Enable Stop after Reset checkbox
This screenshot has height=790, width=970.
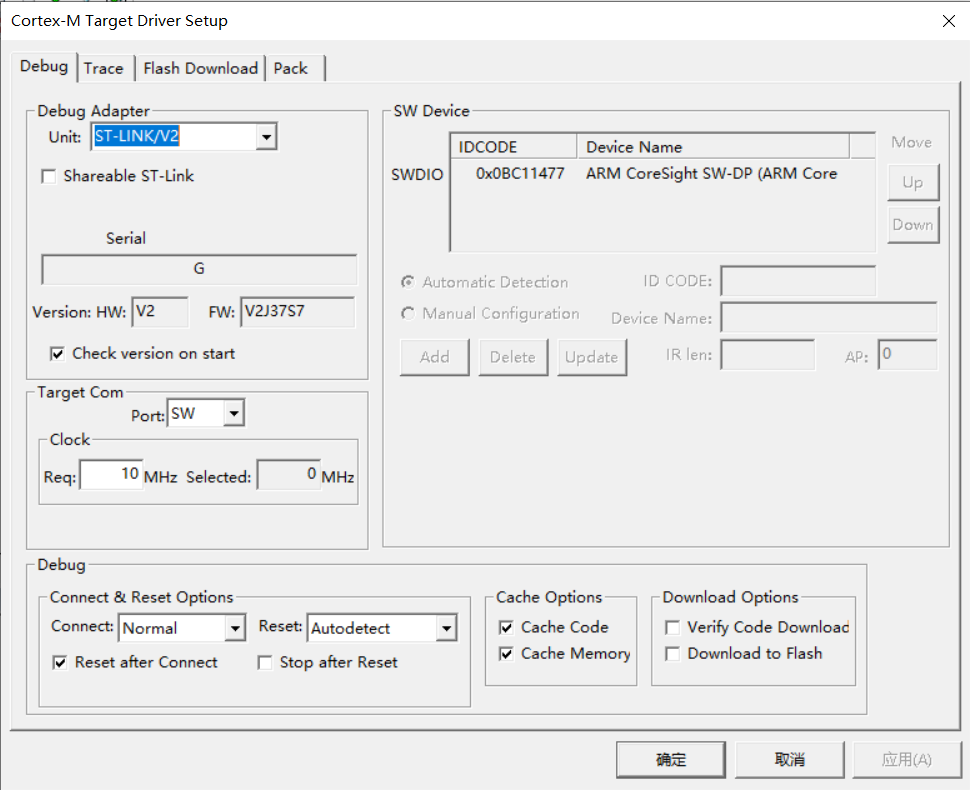point(265,663)
